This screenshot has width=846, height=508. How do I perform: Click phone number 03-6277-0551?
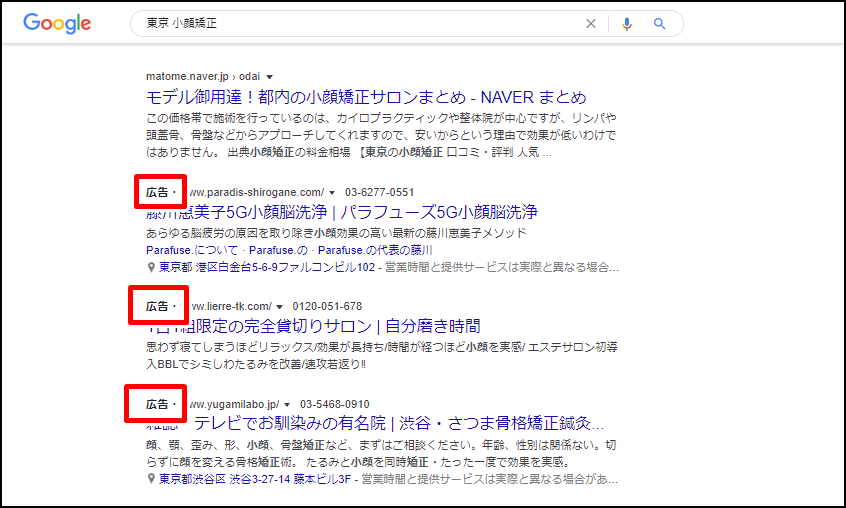click(379, 193)
